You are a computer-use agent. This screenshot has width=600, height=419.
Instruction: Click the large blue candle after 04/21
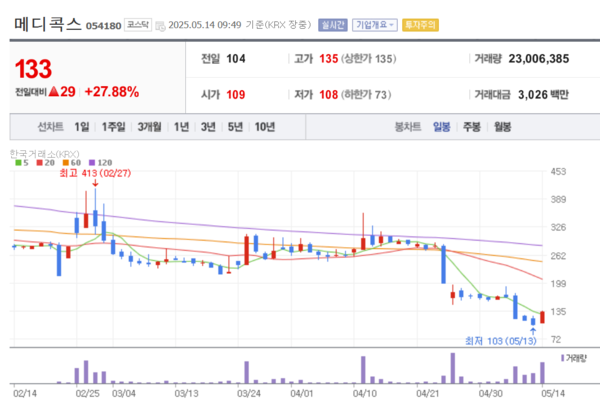443,264
